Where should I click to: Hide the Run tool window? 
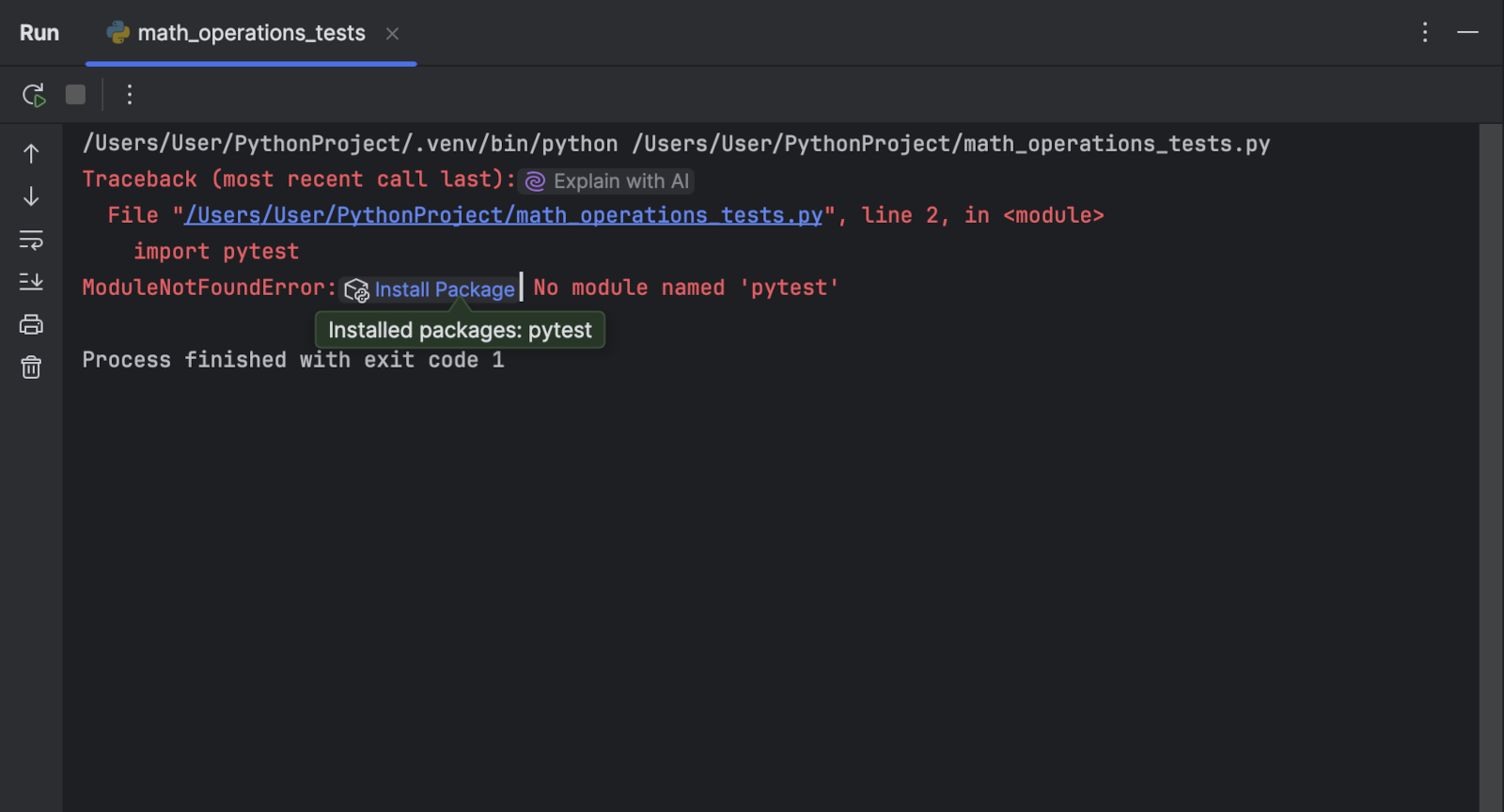click(x=1467, y=33)
